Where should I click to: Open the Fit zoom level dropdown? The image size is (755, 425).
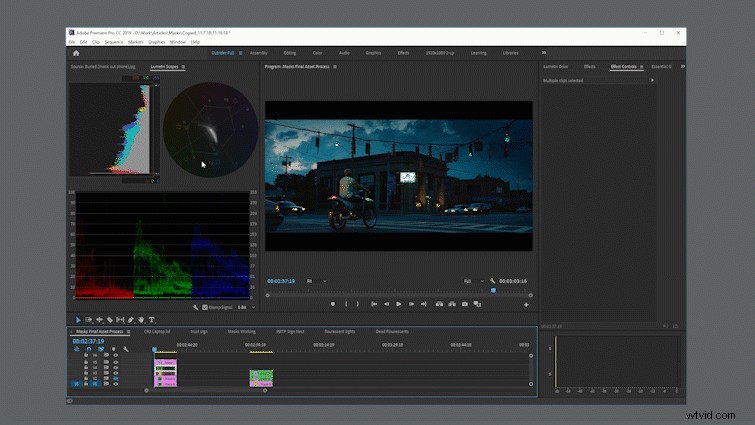[317, 281]
